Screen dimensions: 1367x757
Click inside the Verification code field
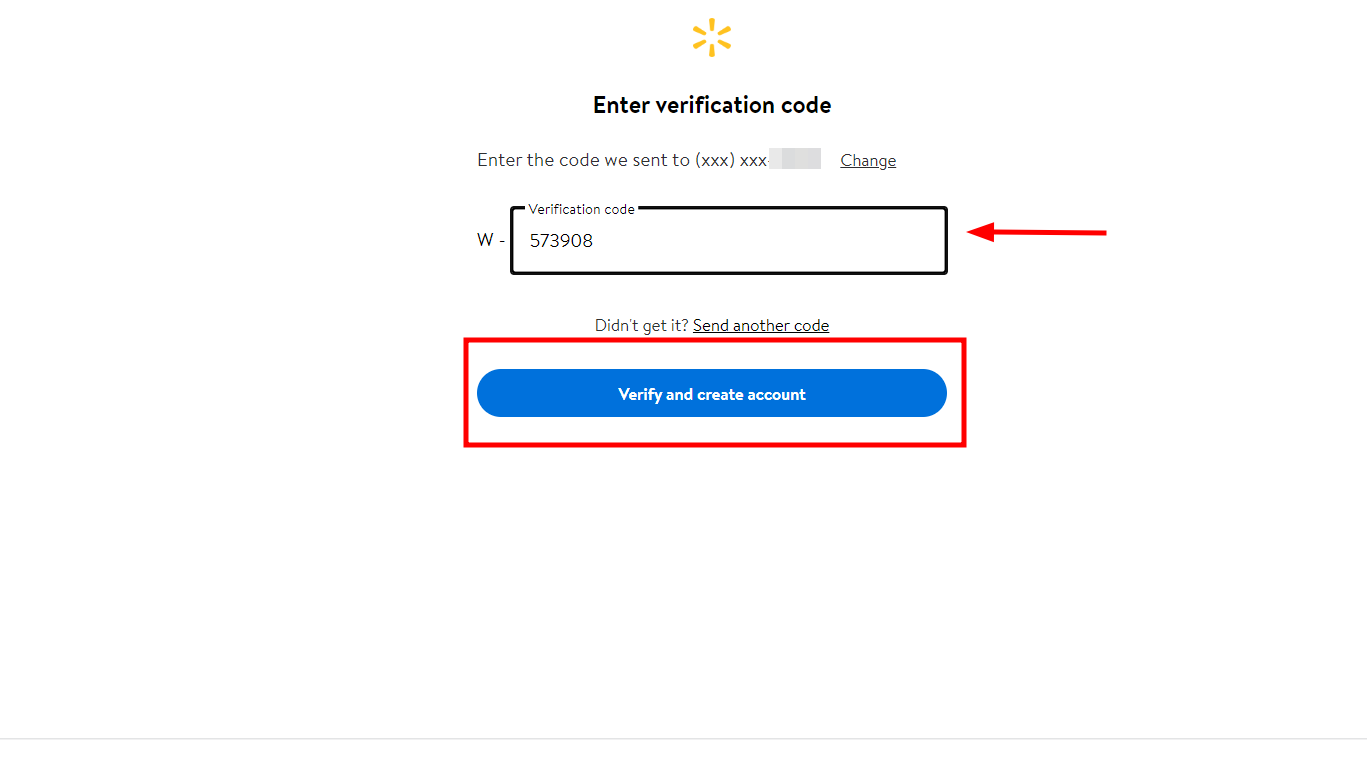[x=728, y=241]
